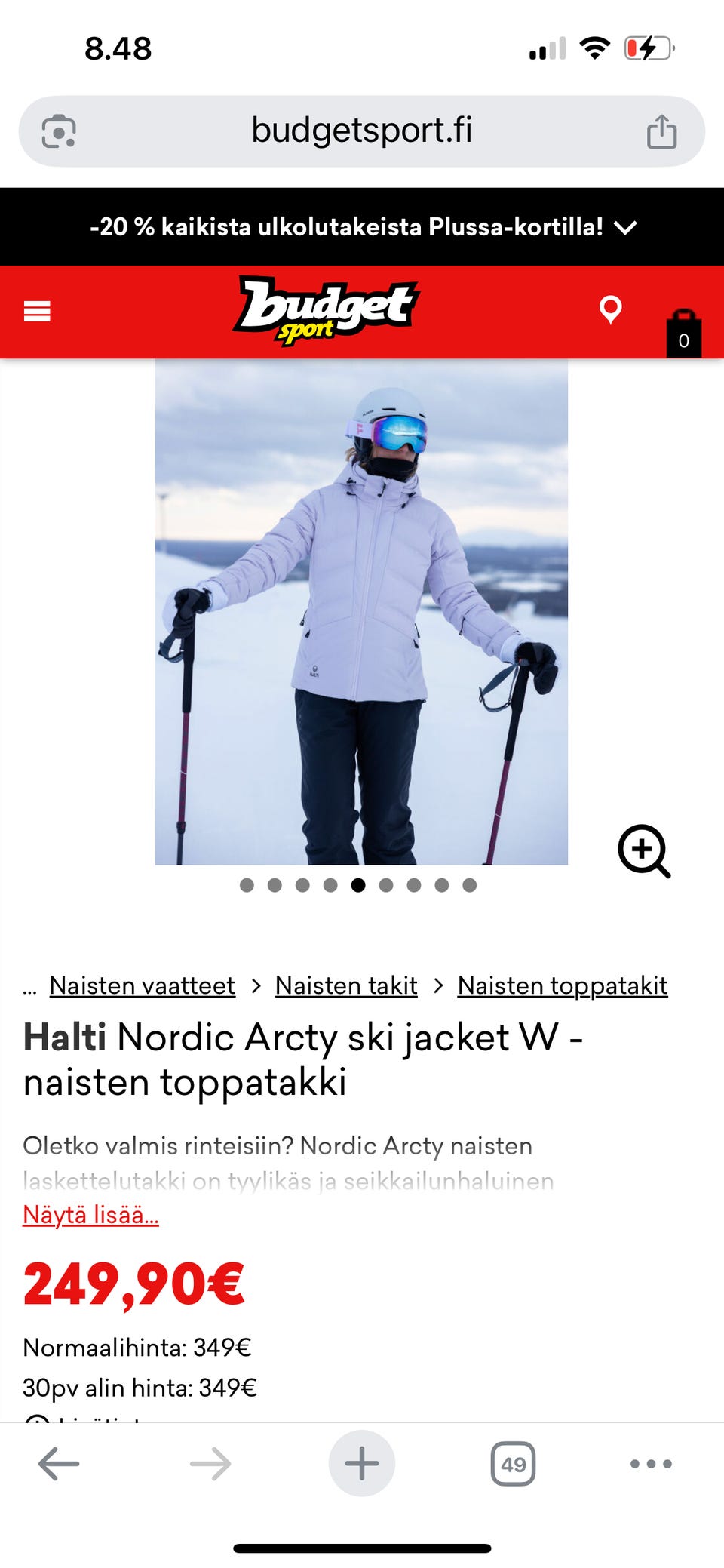Go back with the browser back arrow
This screenshot has width=724, height=1568.
tap(59, 1464)
